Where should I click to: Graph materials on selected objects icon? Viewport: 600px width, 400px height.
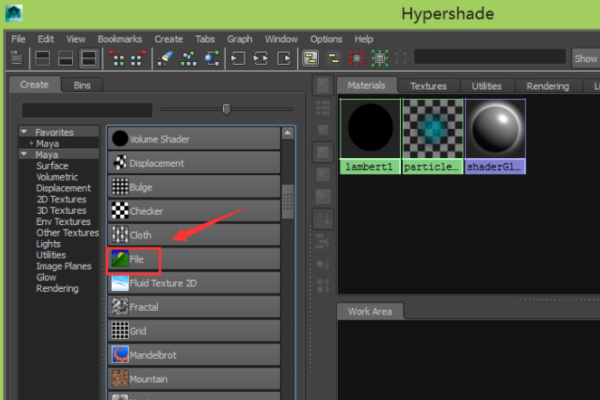[212, 59]
